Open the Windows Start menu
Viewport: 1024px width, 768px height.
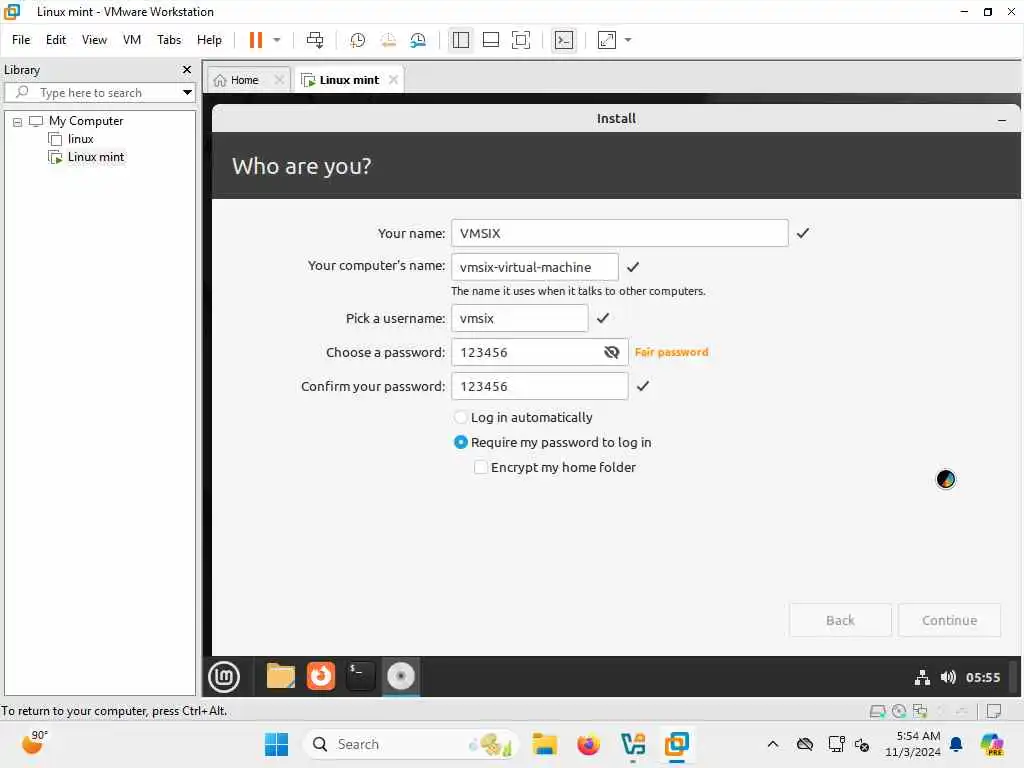click(276, 744)
